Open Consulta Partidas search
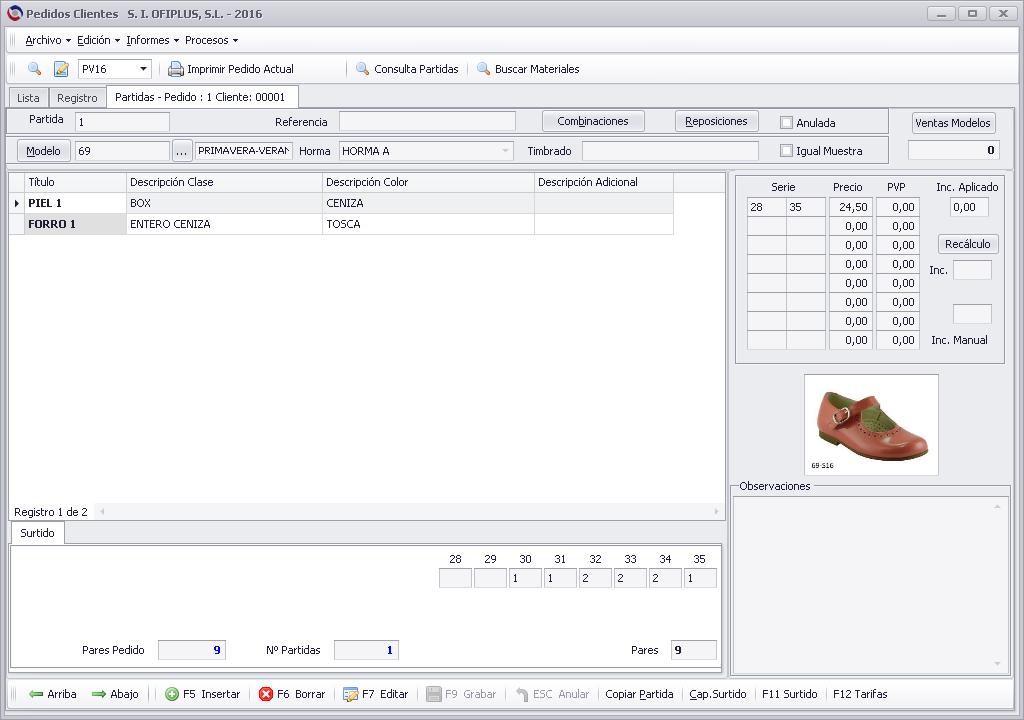 coord(408,69)
